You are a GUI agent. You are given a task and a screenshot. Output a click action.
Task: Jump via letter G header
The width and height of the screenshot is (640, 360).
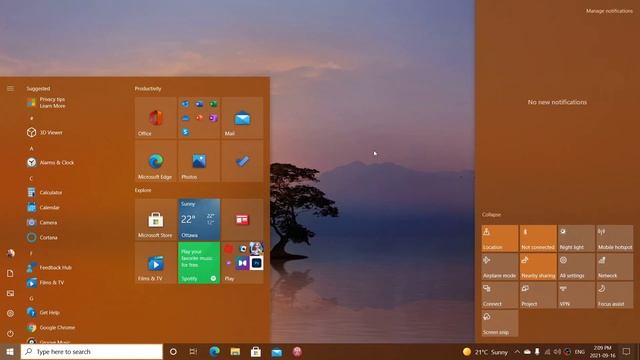point(31,298)
